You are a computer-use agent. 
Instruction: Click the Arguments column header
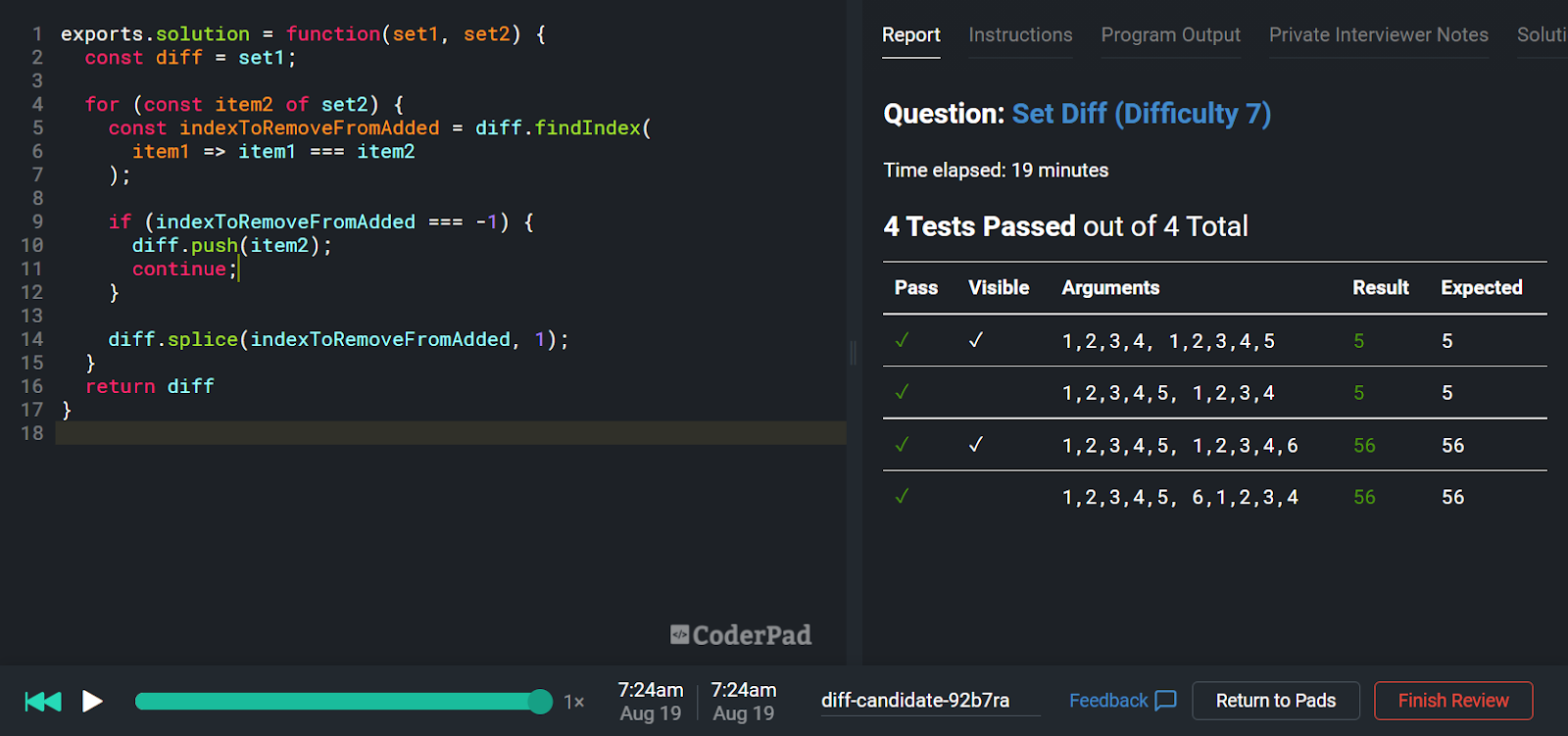1110,288
